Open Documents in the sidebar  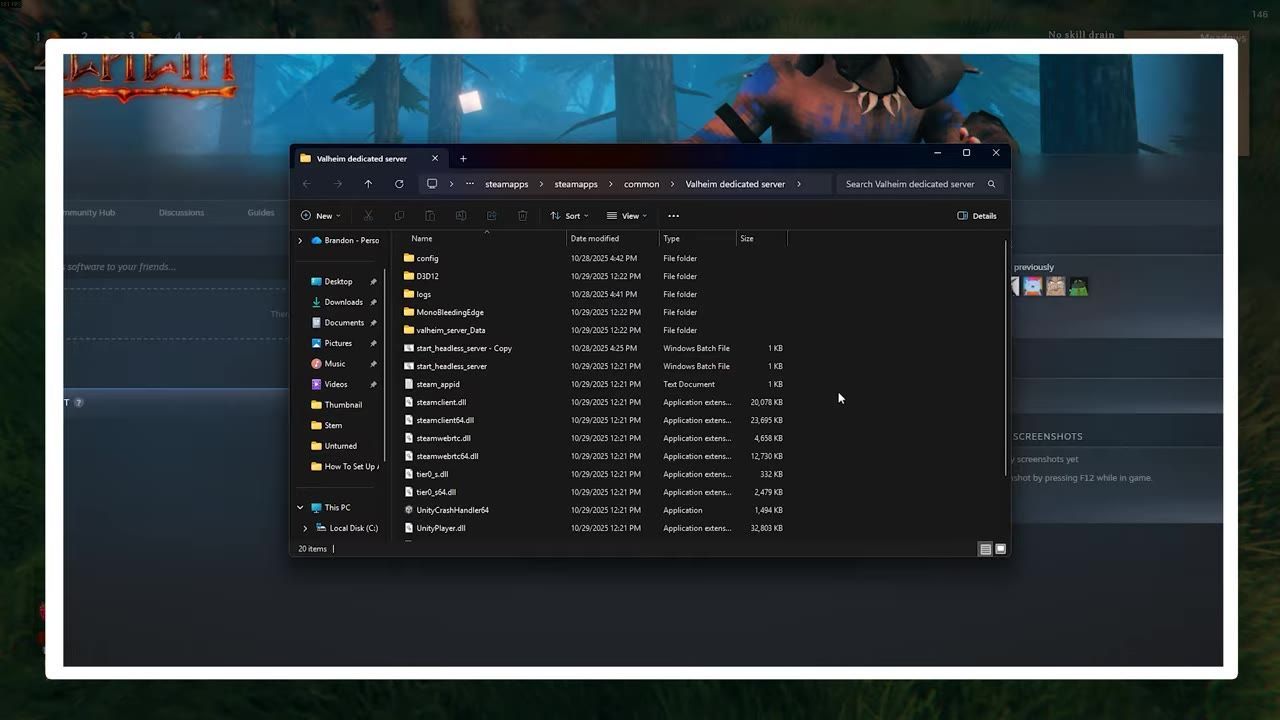(x=343, y=322)
